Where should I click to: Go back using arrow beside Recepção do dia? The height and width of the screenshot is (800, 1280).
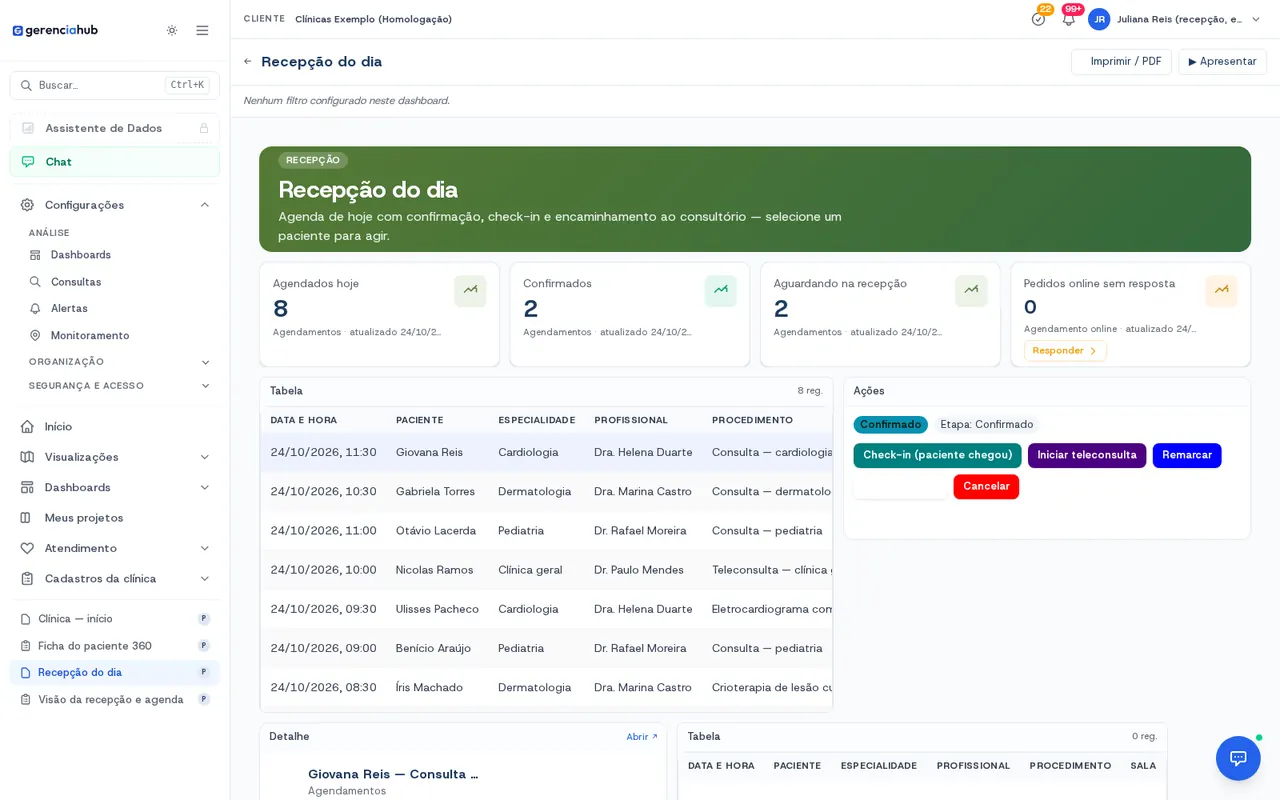click(248, 61)
